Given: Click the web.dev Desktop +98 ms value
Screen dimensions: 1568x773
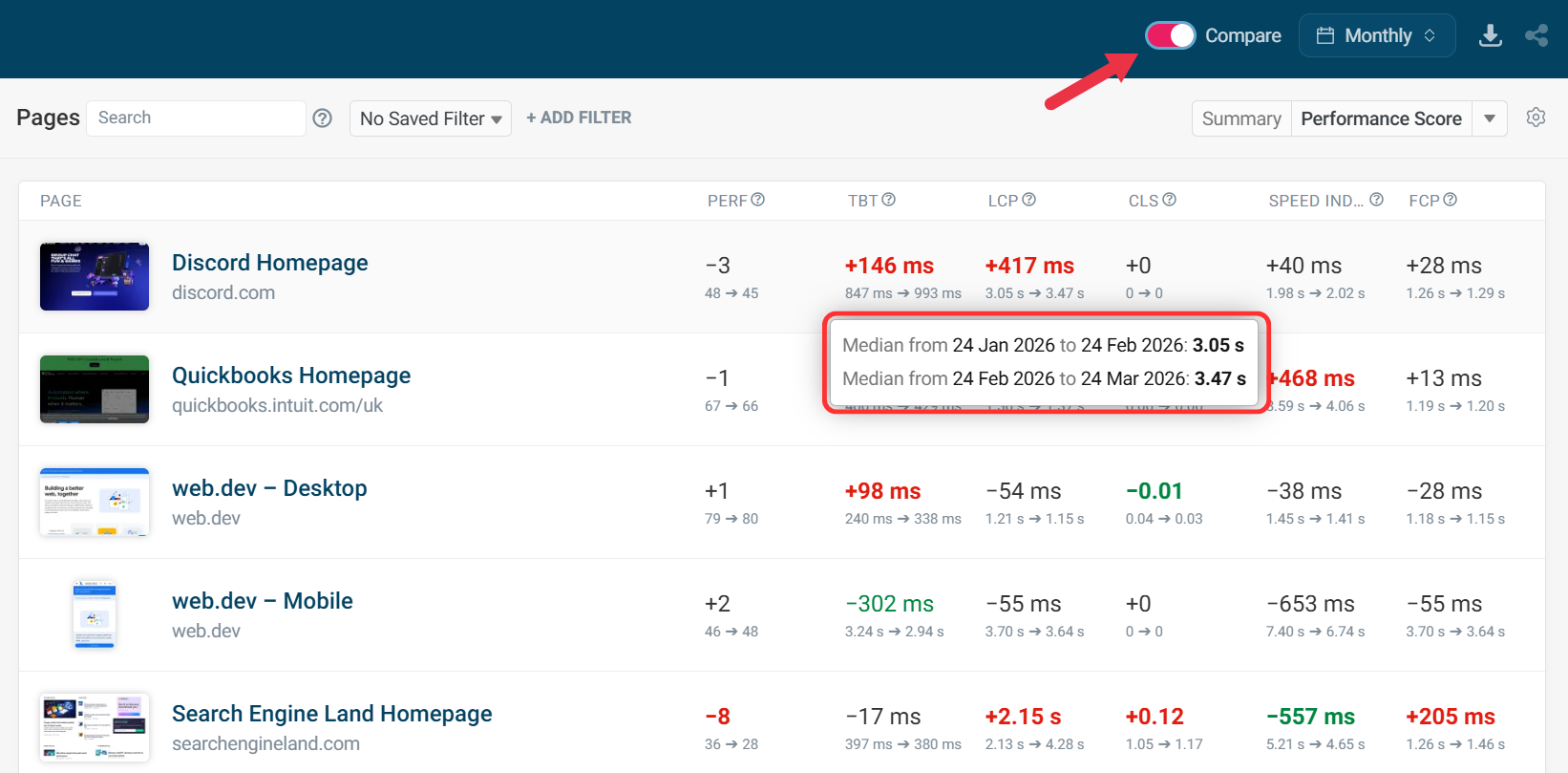Looking at the screenshot, I should (882, 491).
